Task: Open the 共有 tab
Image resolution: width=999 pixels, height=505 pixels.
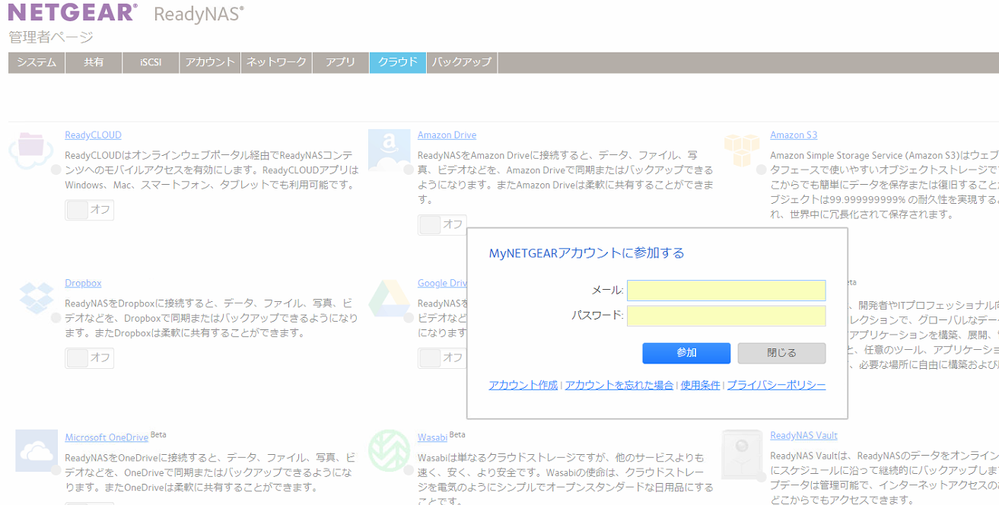Action: (93, 62)
